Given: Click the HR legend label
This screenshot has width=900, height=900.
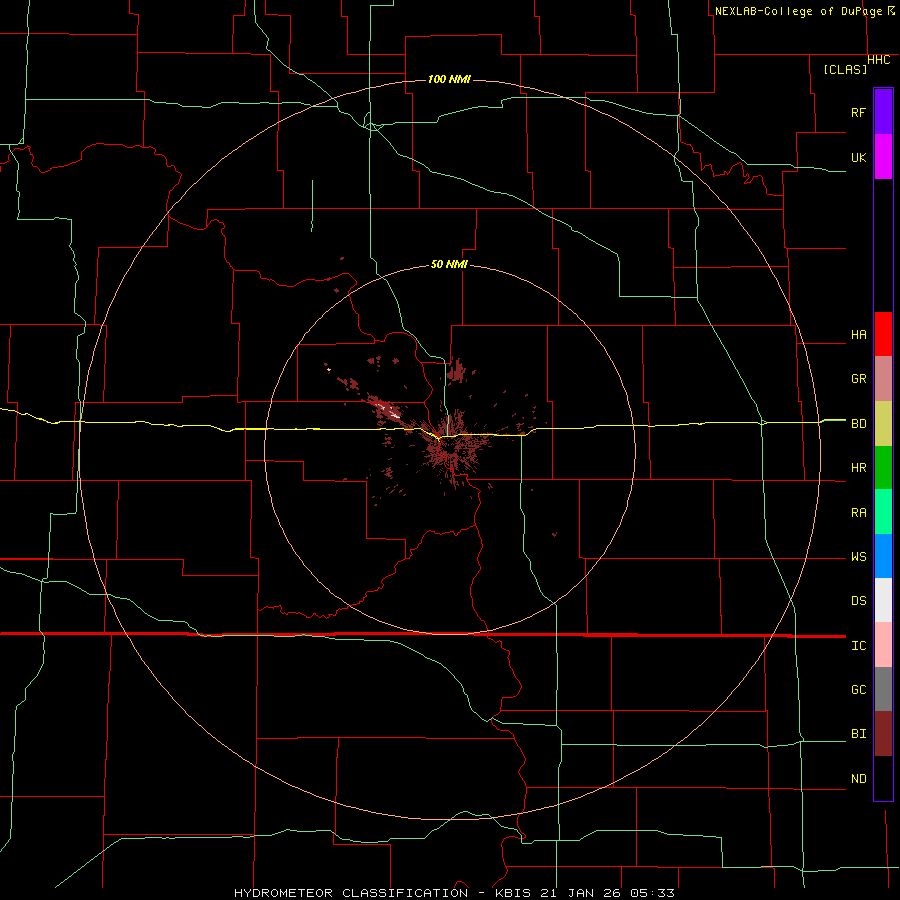Looking at the screenshot, I should click(859, 468).
